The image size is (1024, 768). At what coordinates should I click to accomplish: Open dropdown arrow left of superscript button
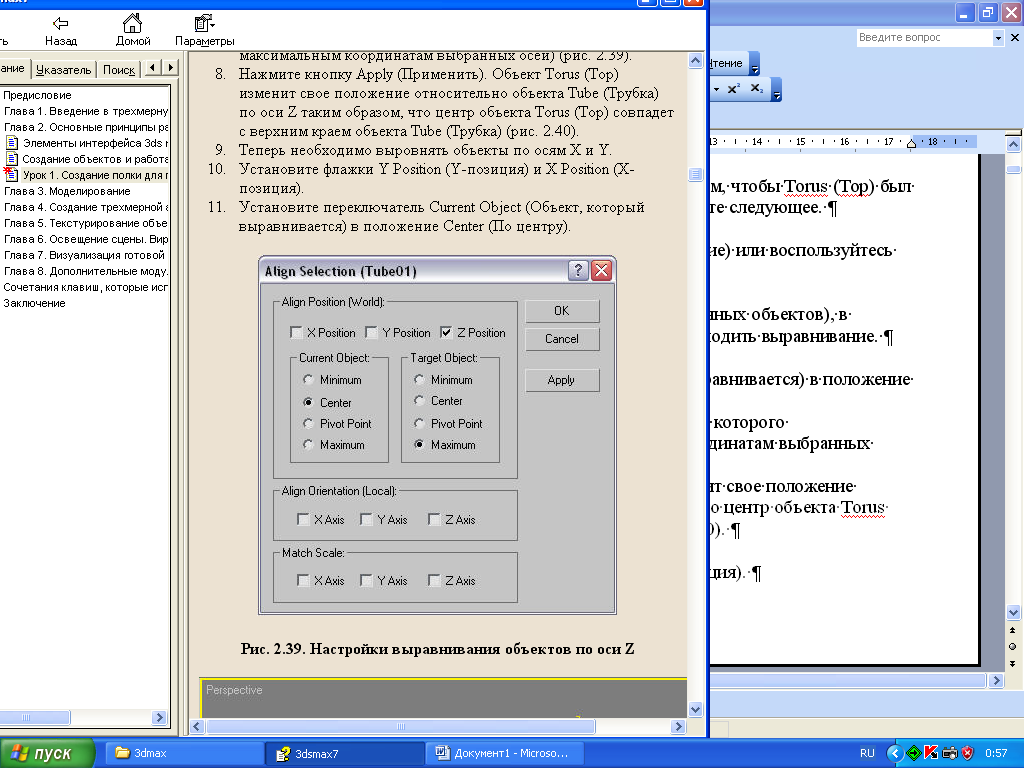pos(716,89)
